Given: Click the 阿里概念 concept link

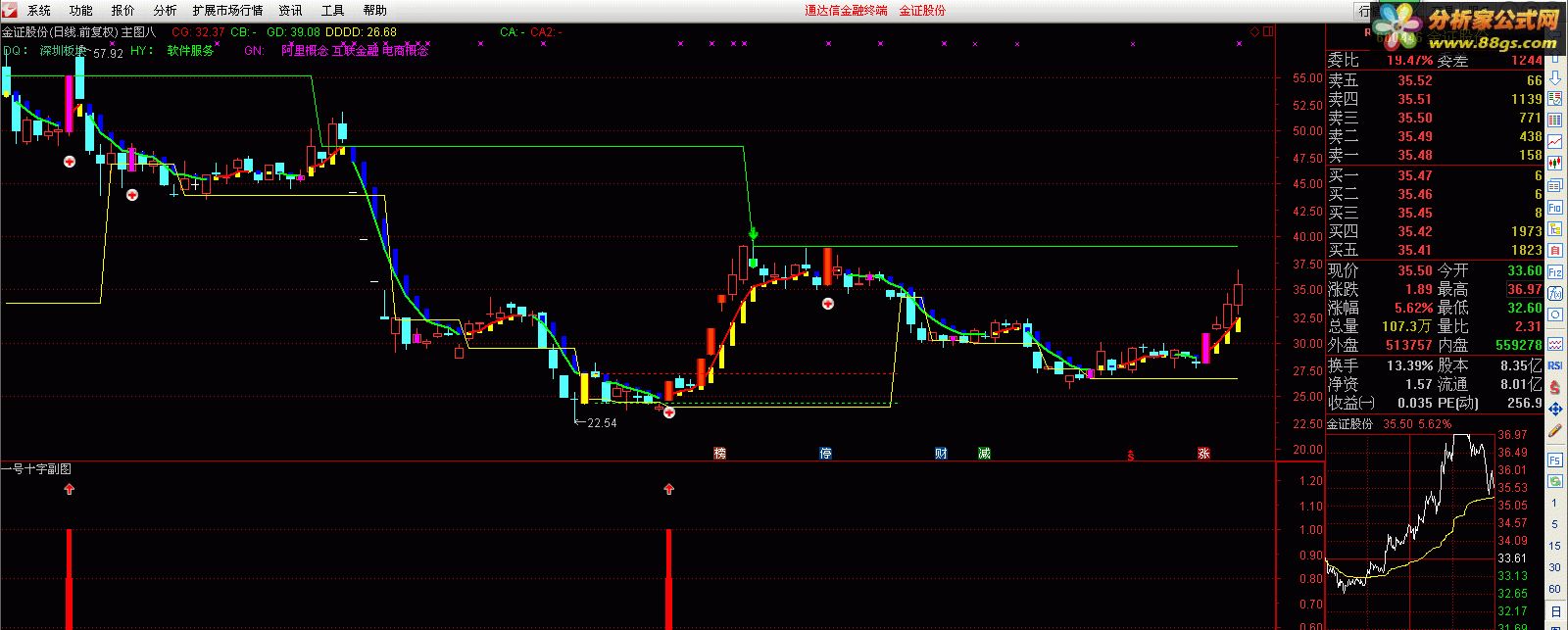Looking at the screenshot, I should 305,50.
